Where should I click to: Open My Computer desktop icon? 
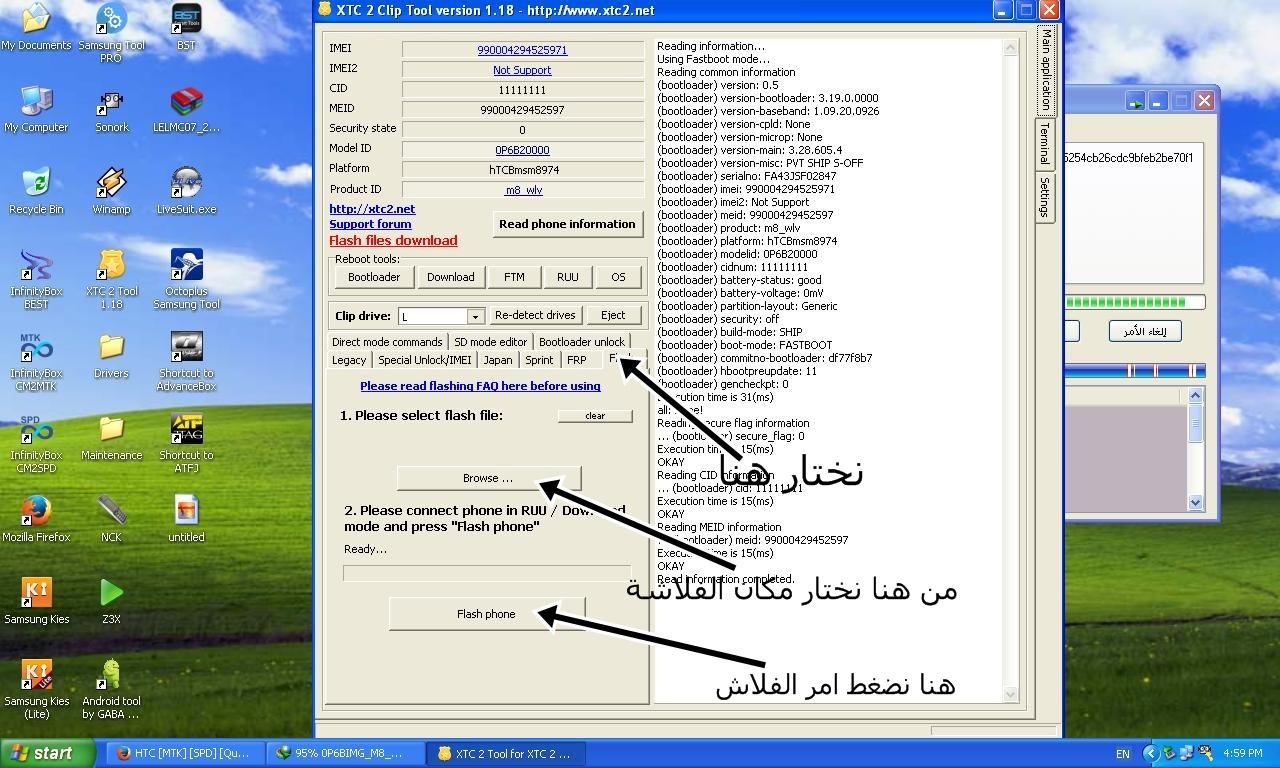coord(36,109)
